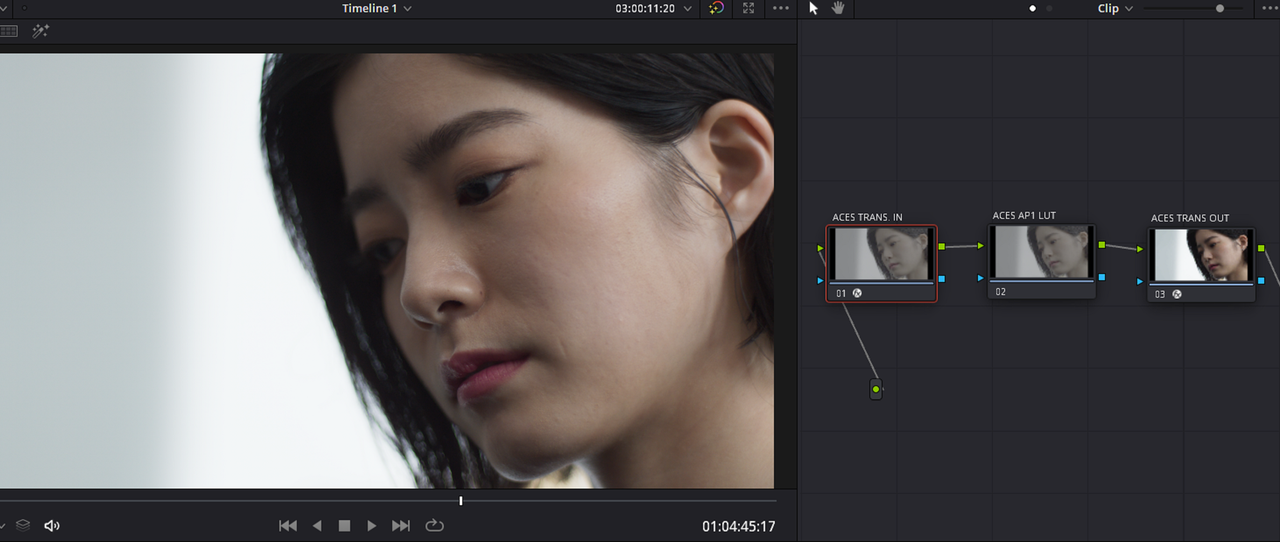Select the arrow pointer tool in node editor

[x=813, y=8]
